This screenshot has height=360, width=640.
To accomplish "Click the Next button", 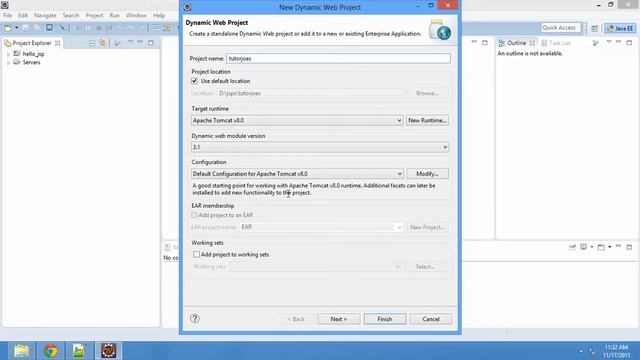I will pyautogui.click(x=339, y=319).
